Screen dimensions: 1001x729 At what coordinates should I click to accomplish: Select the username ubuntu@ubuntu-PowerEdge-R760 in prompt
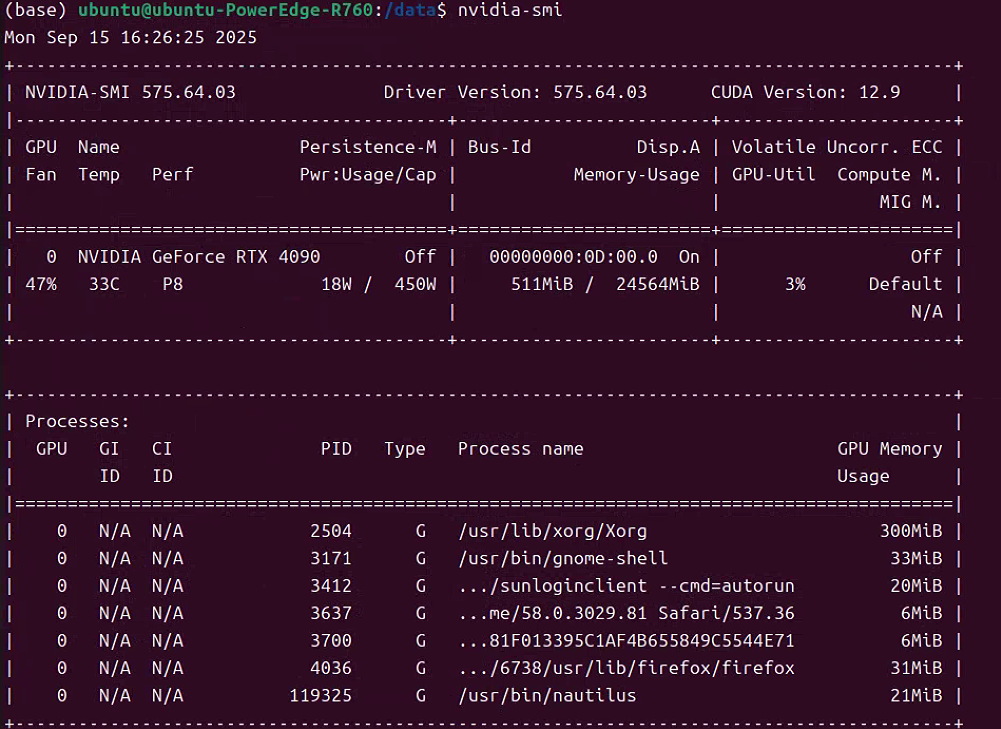point(225,10)
